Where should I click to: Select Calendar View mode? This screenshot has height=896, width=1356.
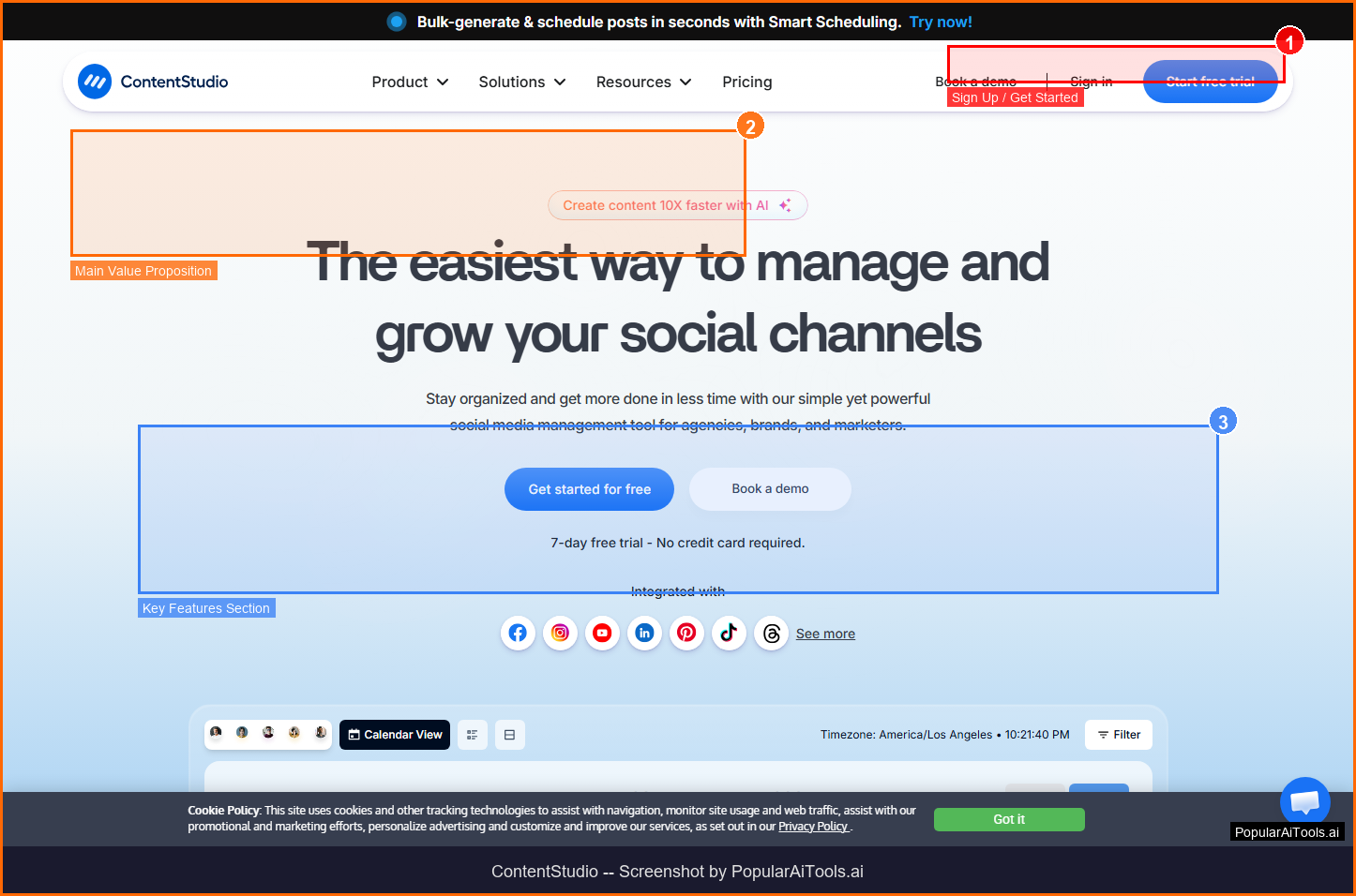pyautogui.click(x=395, y=735)
